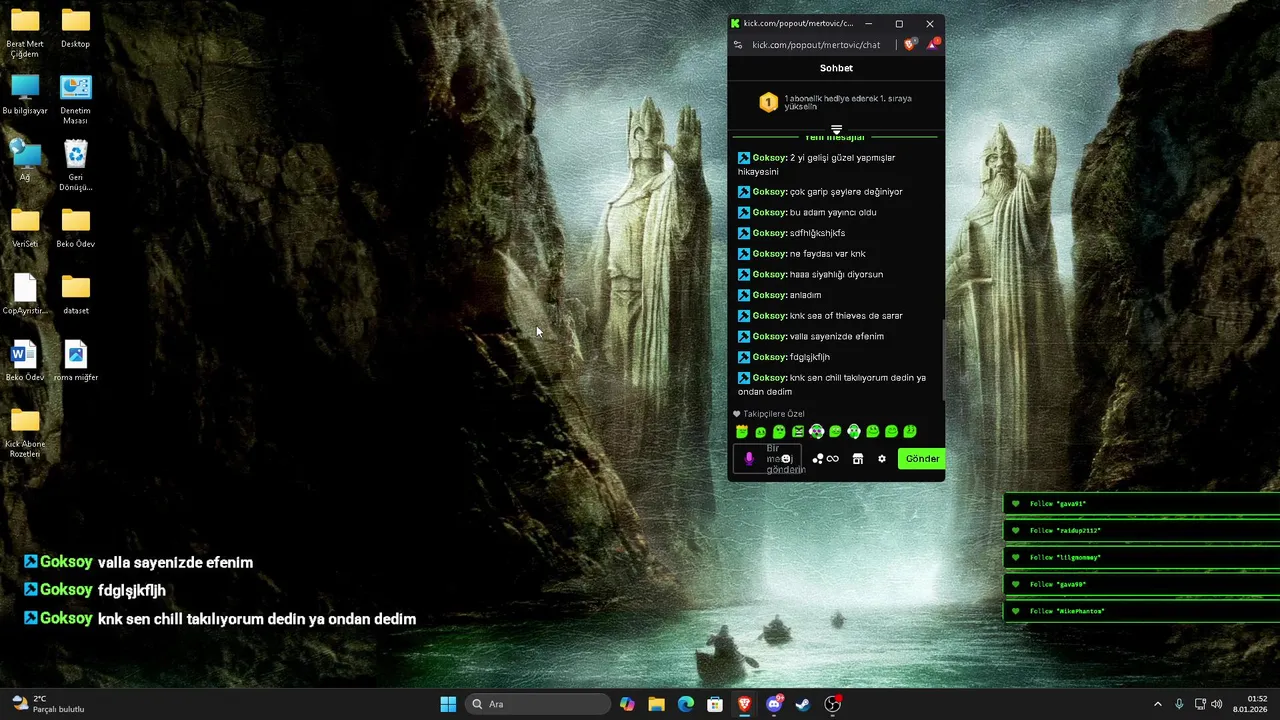Image resolution: width=1280 pixels, height=720 pixels.
Task: Select the Desktop folder icon
Action: [75, 28]
